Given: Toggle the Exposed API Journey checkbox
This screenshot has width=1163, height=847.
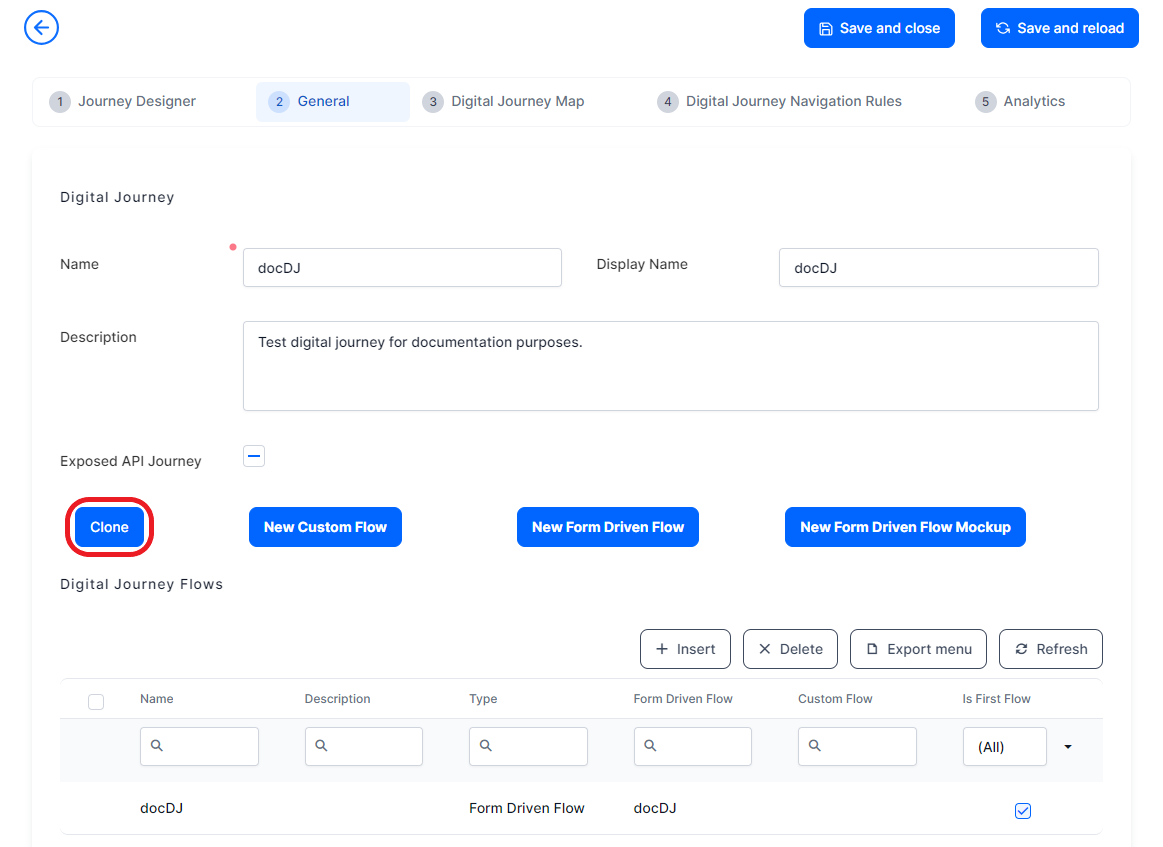Looking at the screenshot, I should (254, 457).
